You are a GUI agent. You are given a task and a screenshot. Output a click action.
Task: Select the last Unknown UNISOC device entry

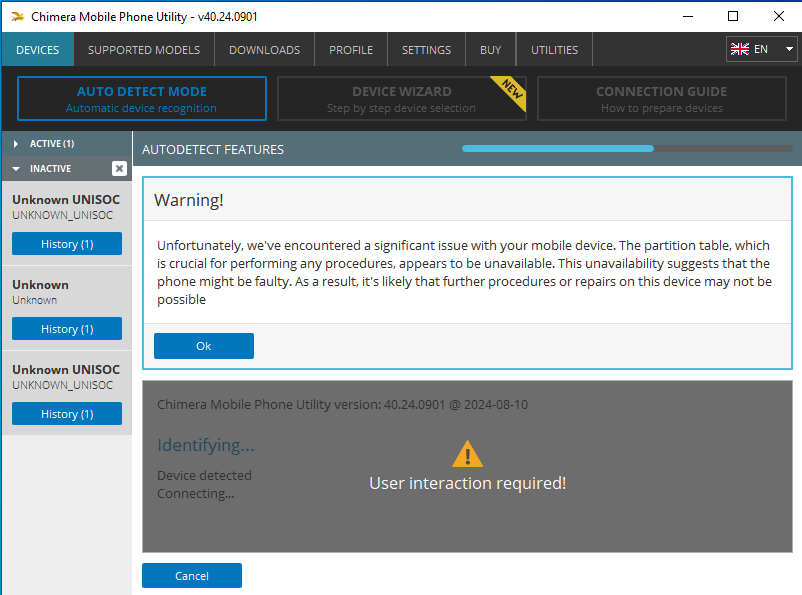[x=66, y=377]
